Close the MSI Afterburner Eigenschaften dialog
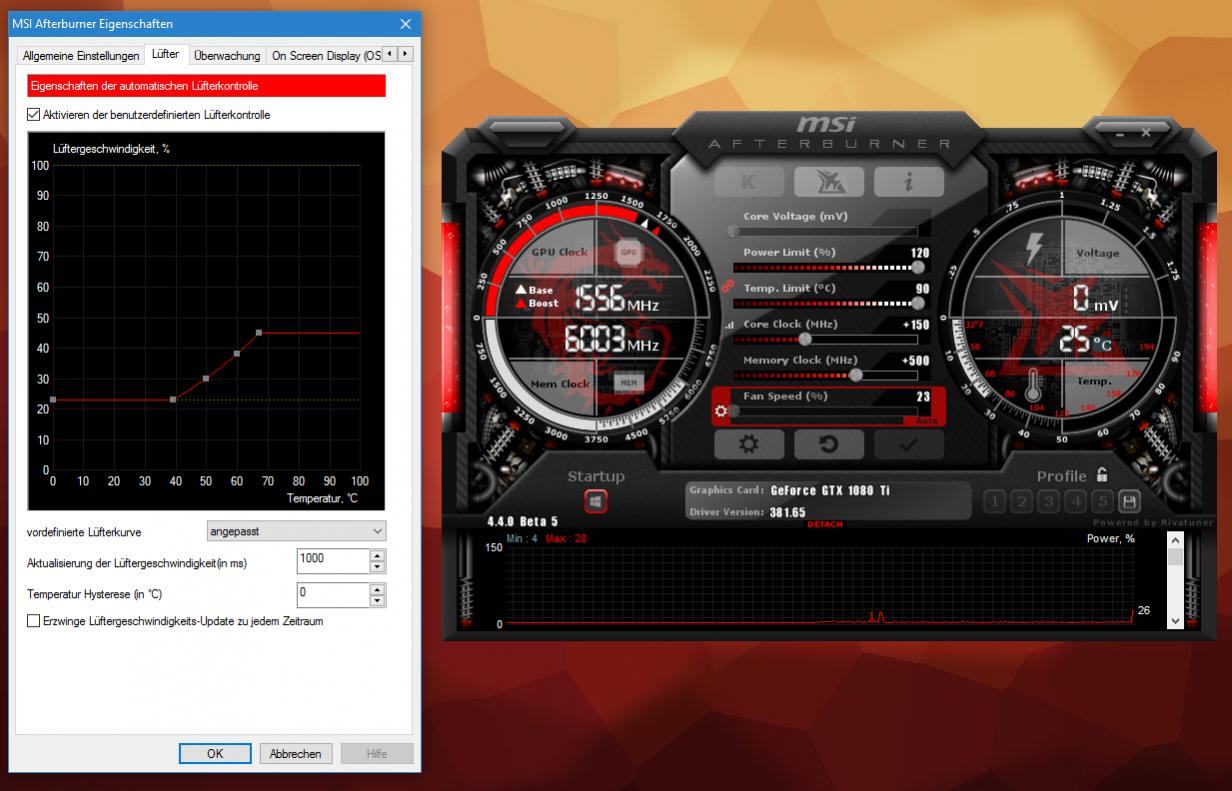1232x791 pixels. point(405,23)
